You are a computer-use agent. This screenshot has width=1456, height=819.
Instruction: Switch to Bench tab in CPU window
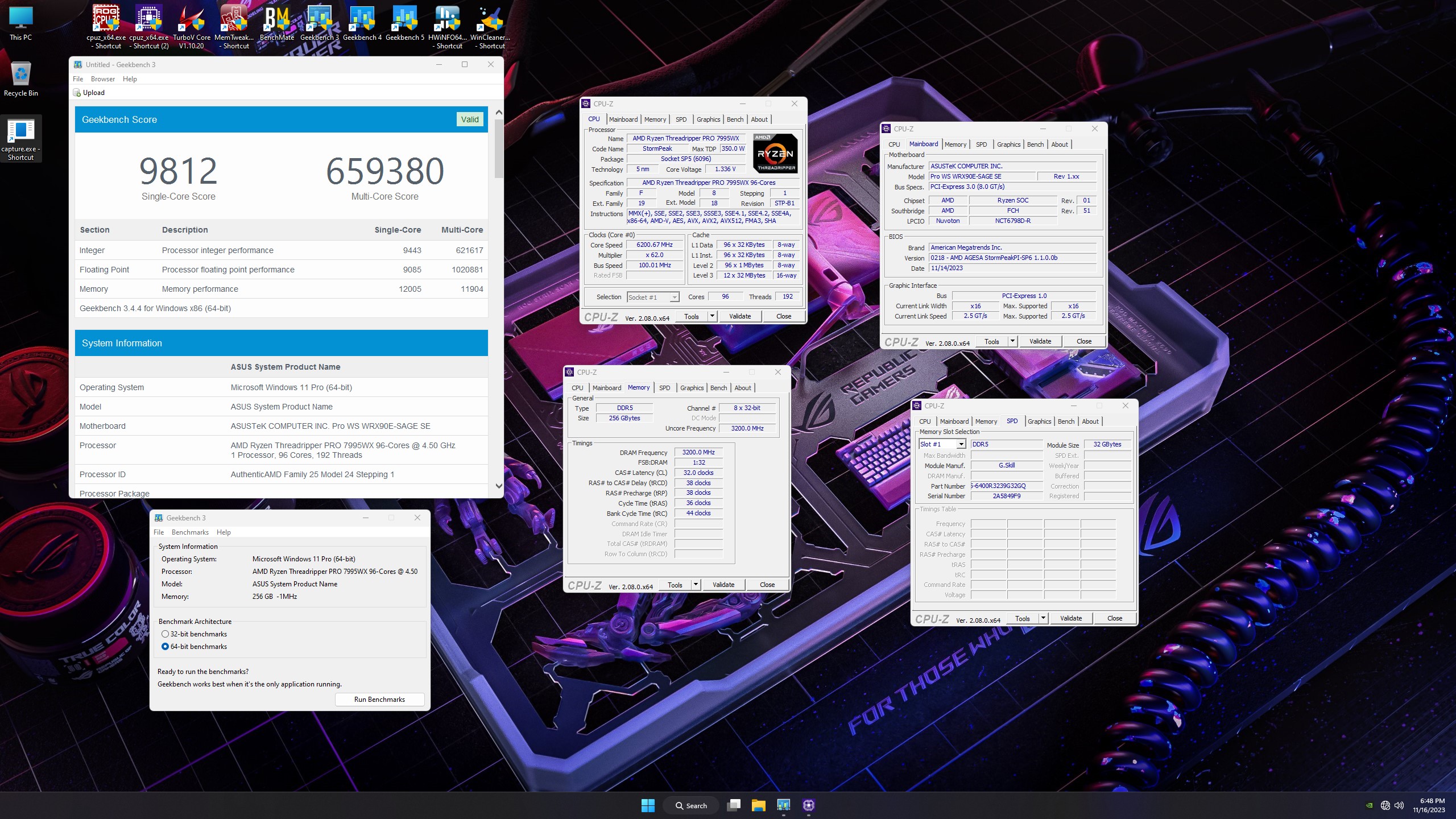click(735, 119)
